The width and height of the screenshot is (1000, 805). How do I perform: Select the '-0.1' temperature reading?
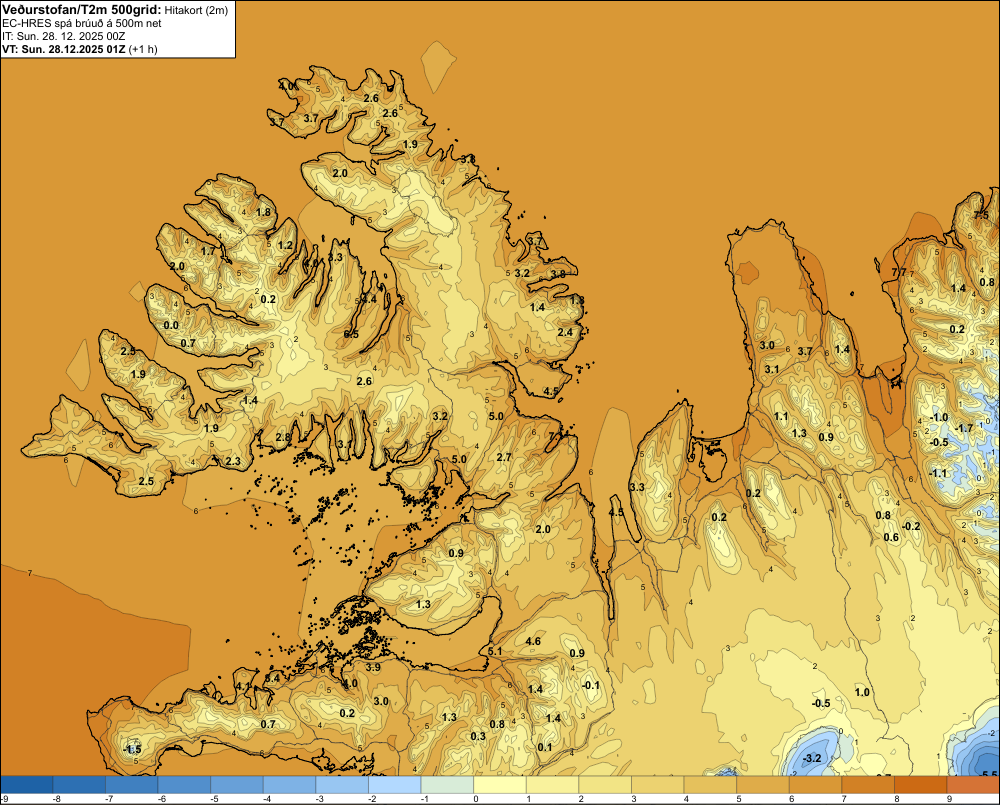[x=591, y=685]
